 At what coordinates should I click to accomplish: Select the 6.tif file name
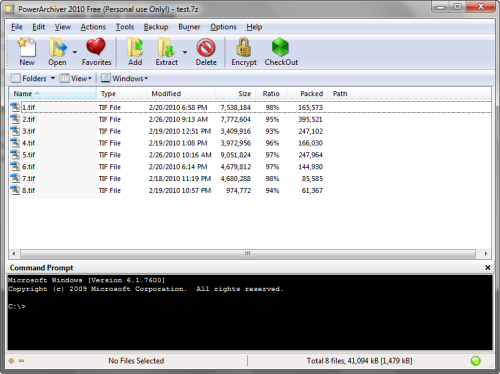pyautogui.click(x=28, y=167)
